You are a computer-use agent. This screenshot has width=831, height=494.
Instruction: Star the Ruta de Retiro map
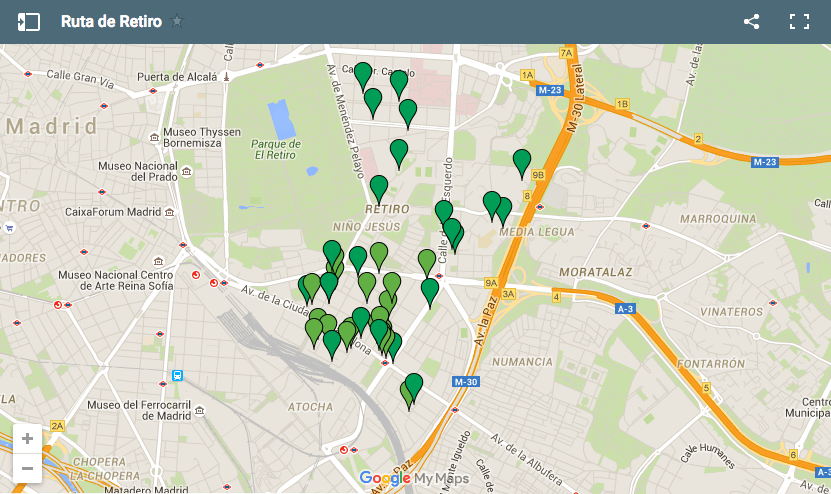click(x=177, y=21)
